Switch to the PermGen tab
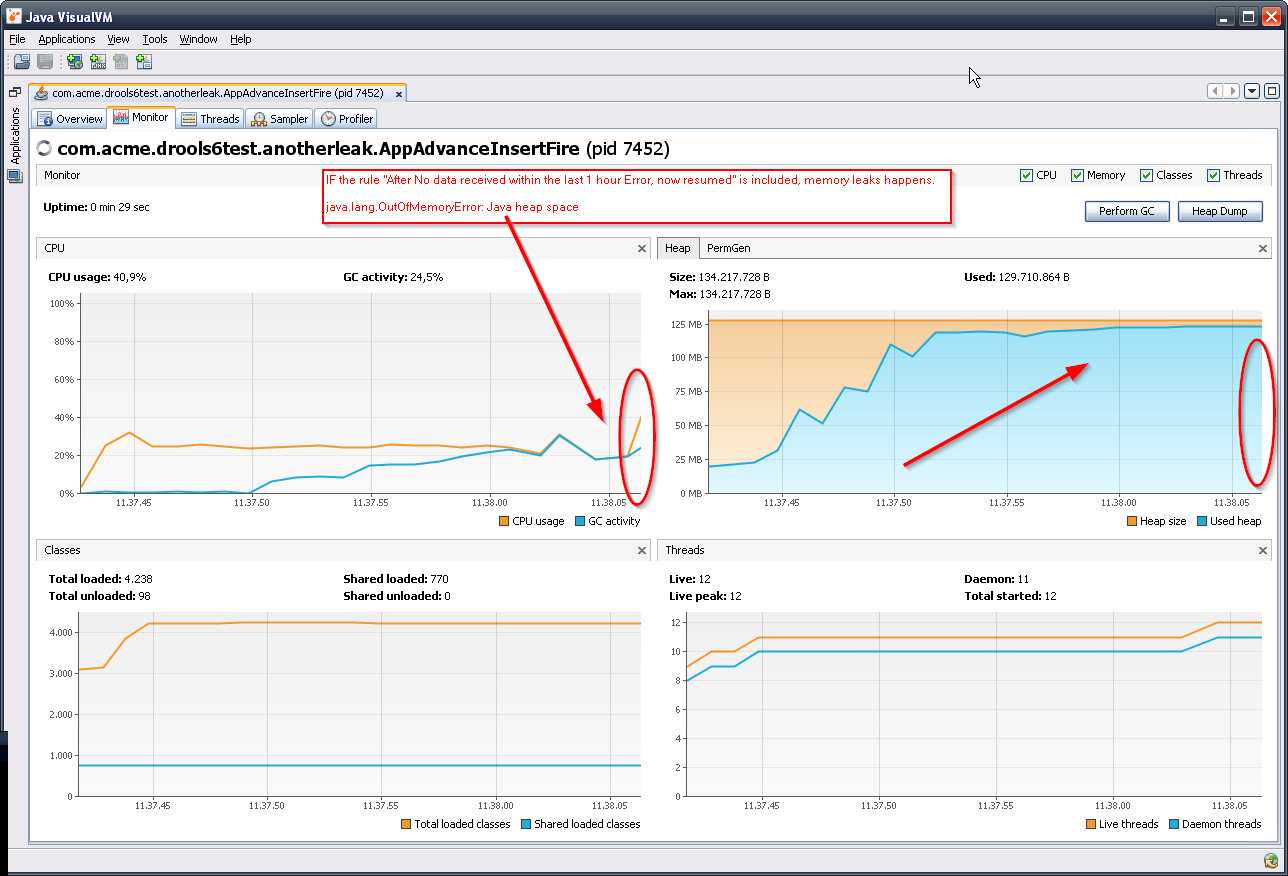The image size is (1288, 876). [x=728, y=248]
